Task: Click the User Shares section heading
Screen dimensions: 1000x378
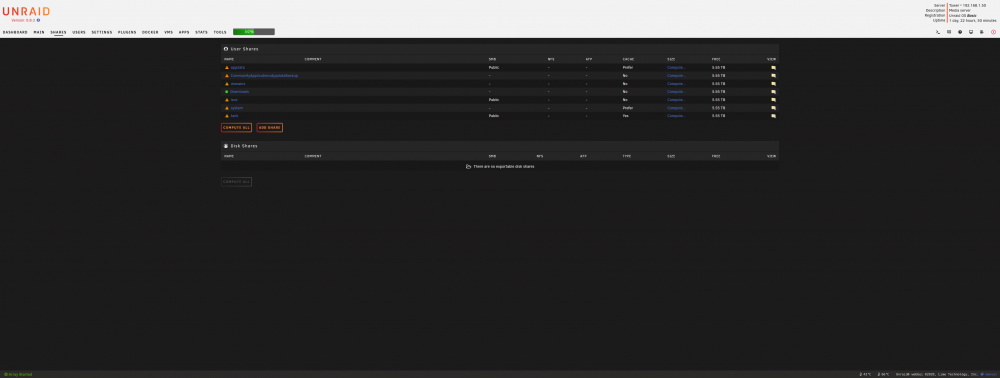Action: point(244,48)
